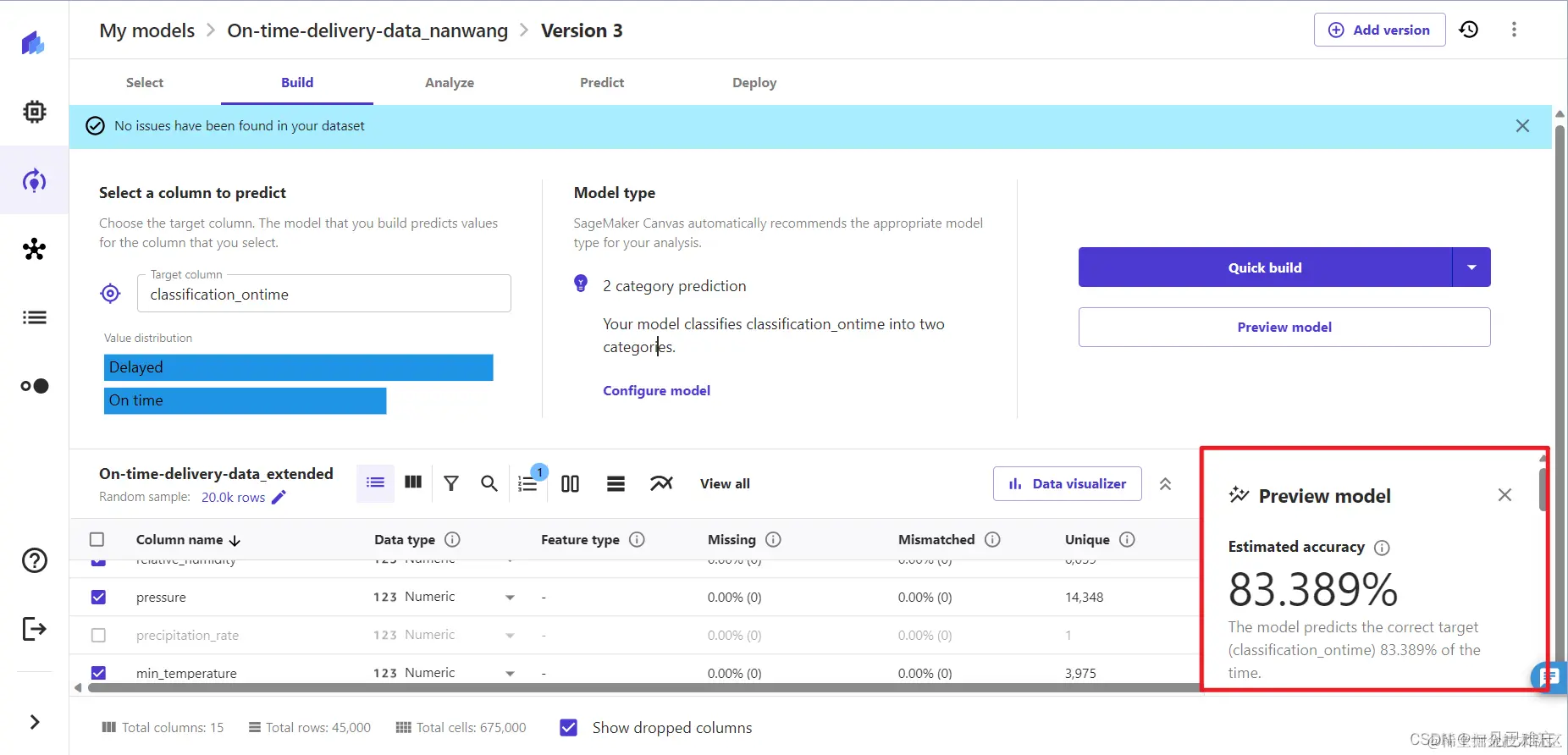This screenshot has width=1568, height=755.
Task: Check the precipitation_rate column checkbox
Action: (x=98, y=636)
